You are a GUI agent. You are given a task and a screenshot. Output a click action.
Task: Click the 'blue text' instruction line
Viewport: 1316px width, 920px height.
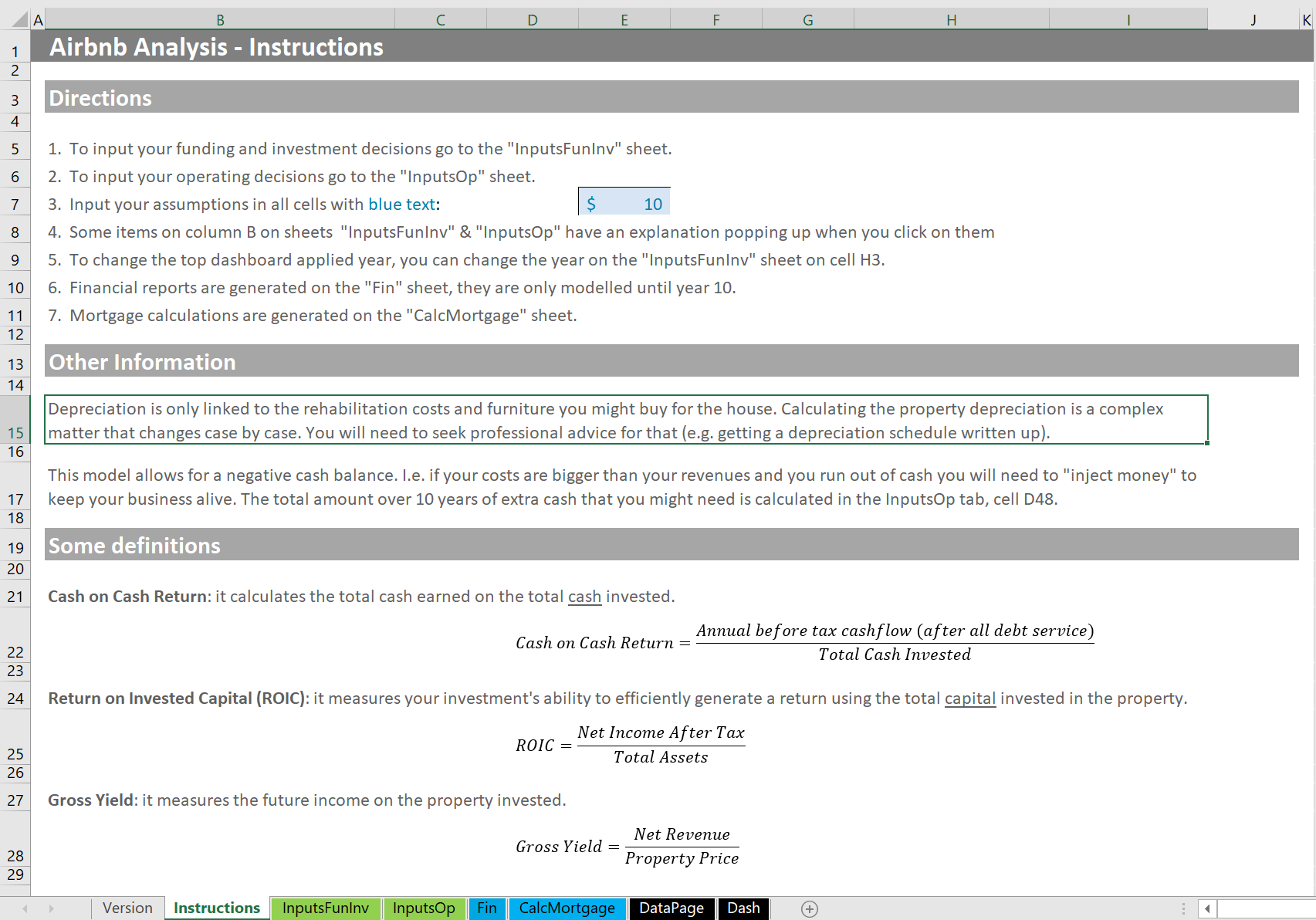[244, 204]
